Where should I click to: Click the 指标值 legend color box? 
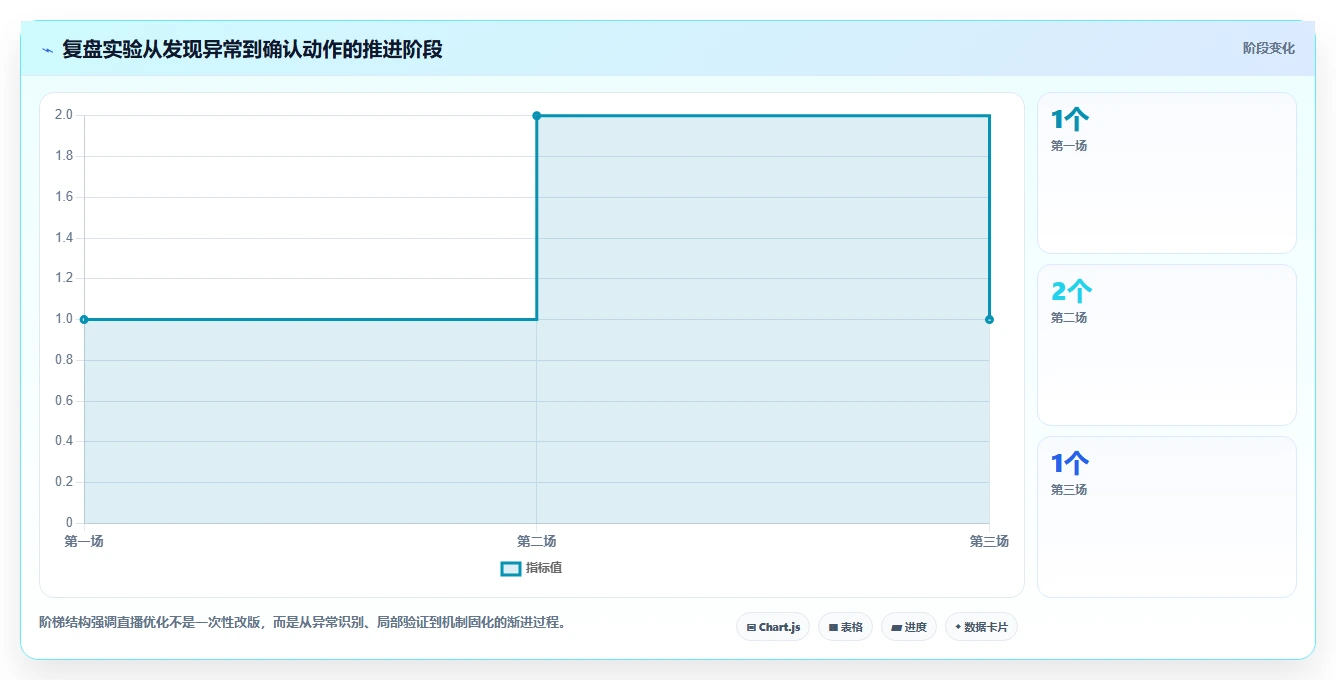coord(510,568)
